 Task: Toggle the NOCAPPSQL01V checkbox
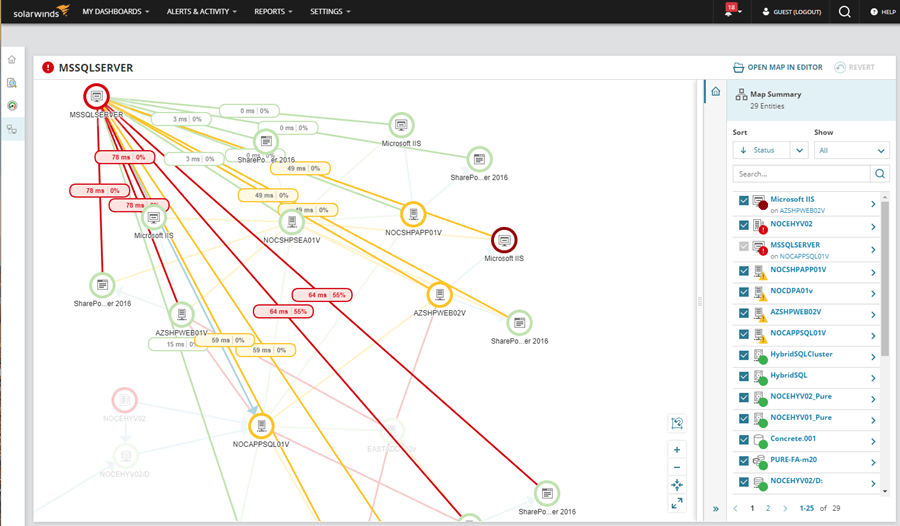click(x=744, y=334)
